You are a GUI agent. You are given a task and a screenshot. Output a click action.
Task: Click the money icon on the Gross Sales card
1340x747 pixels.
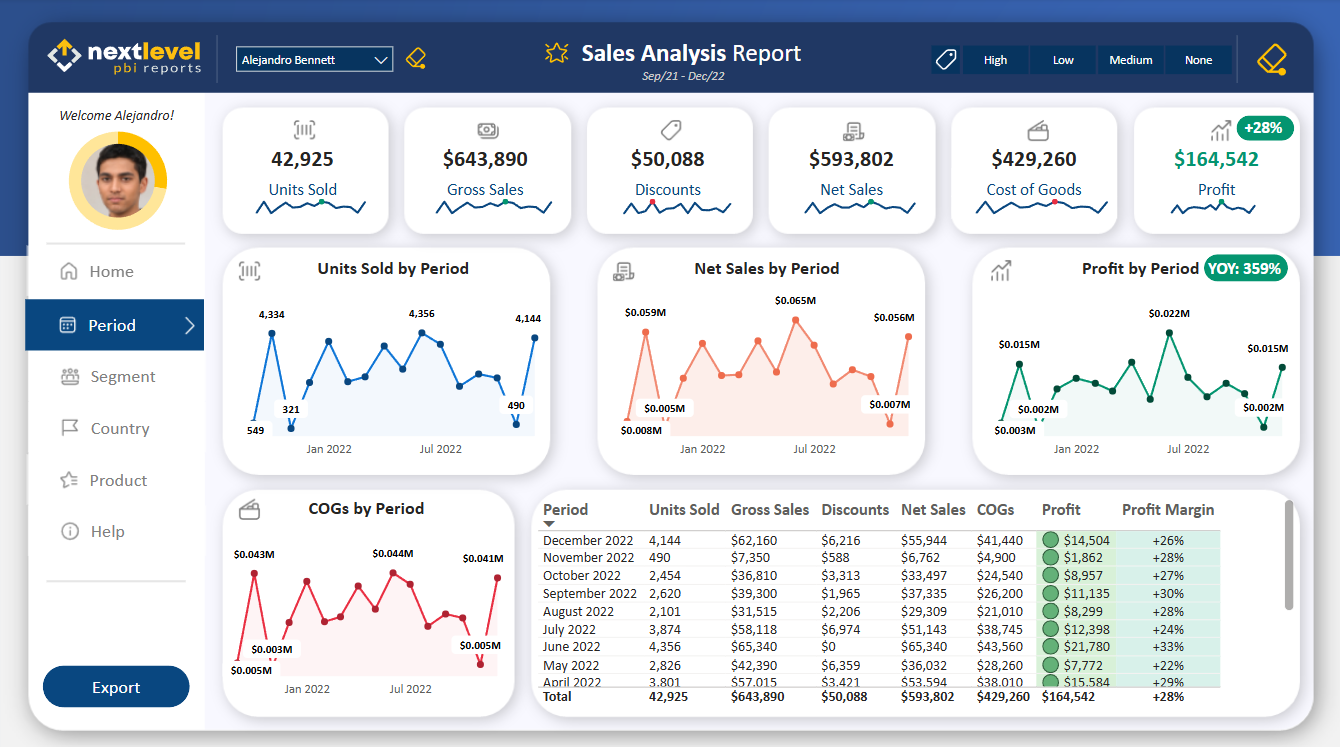point(486,129)
